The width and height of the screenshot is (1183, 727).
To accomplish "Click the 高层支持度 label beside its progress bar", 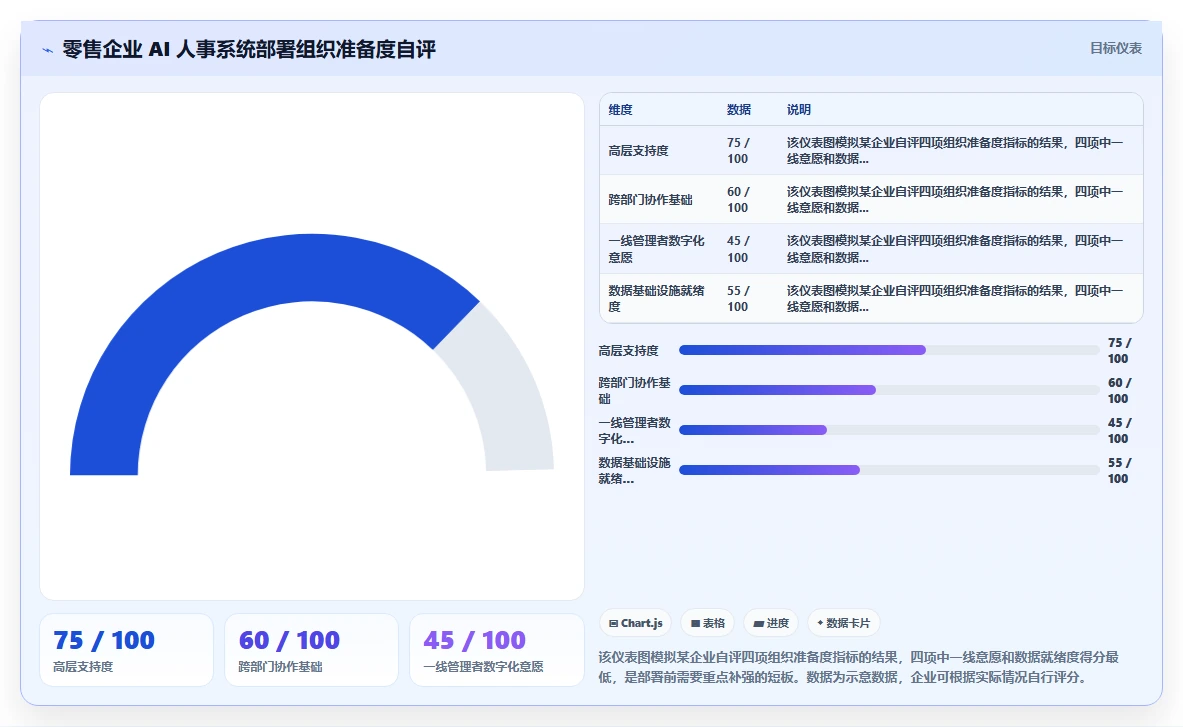I will (x=628, y=351).
